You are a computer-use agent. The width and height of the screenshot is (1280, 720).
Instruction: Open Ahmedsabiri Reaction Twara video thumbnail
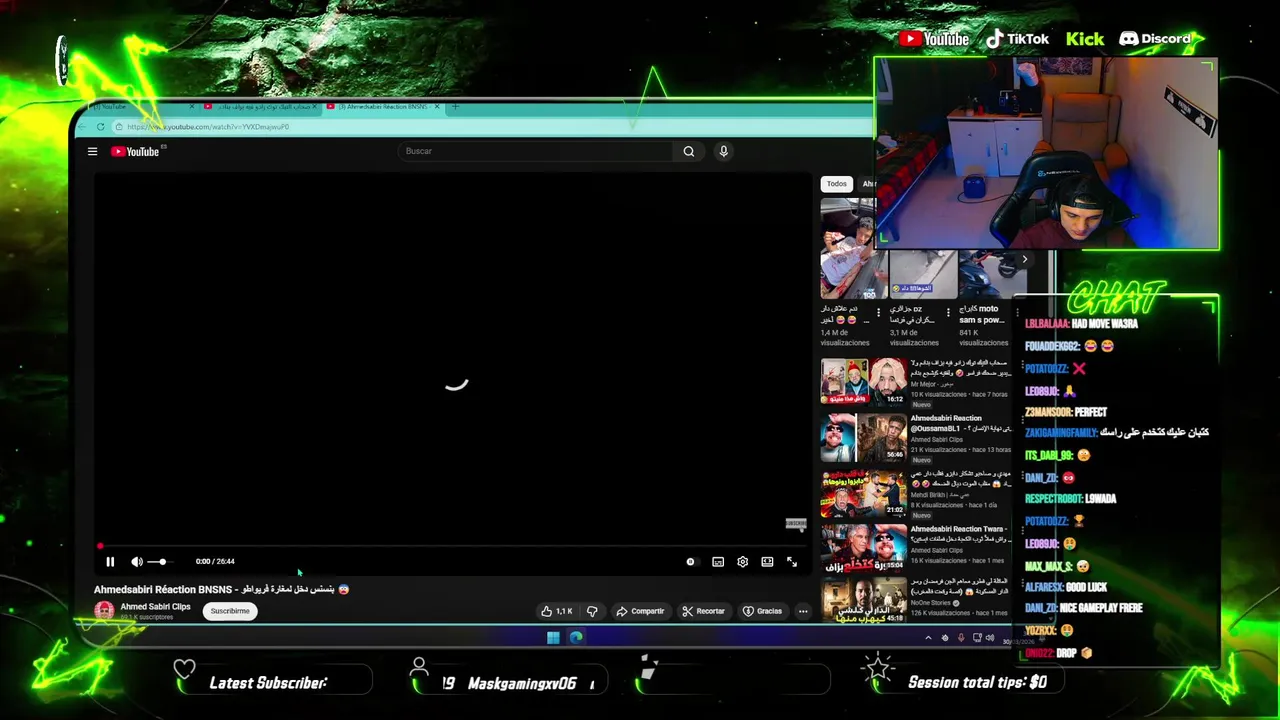tap(863, 548)
